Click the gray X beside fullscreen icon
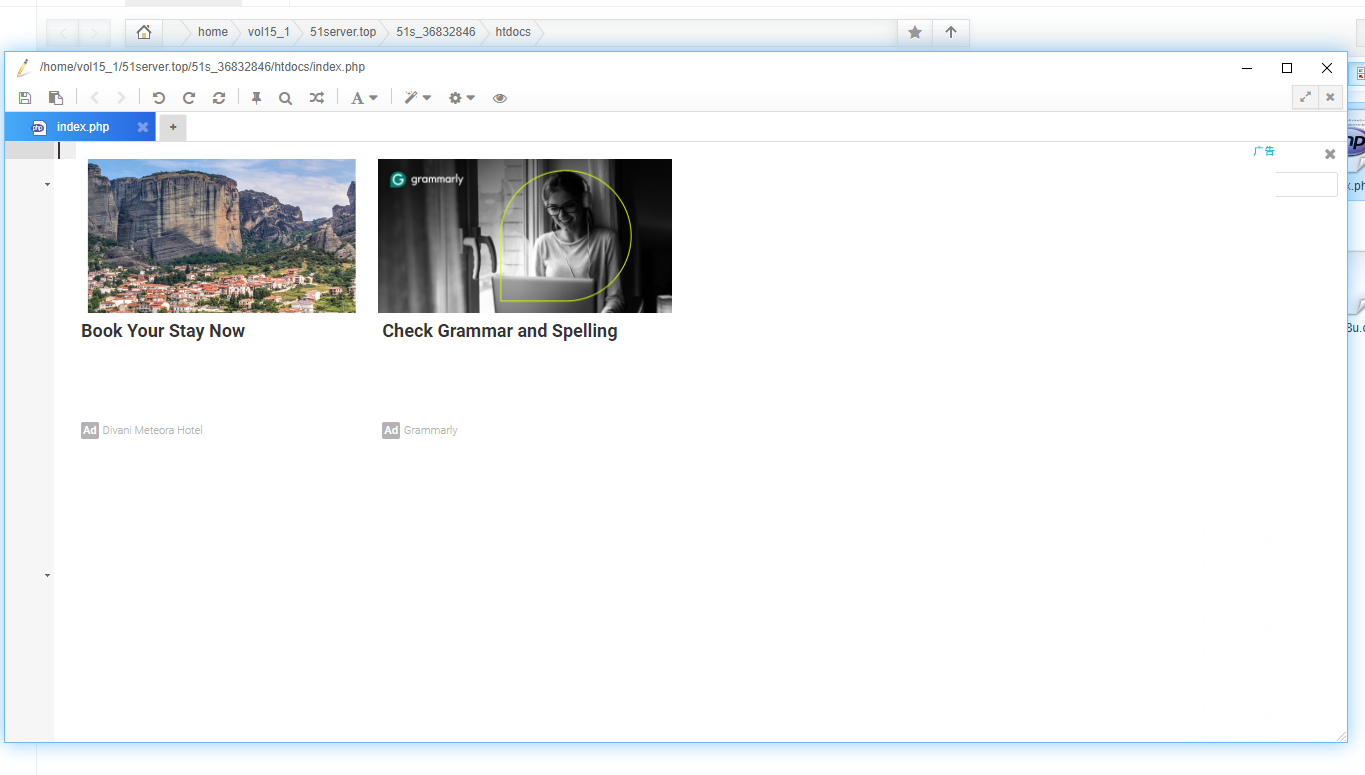This screenshot has width=1365, height=775. [x=1330, y=97]
